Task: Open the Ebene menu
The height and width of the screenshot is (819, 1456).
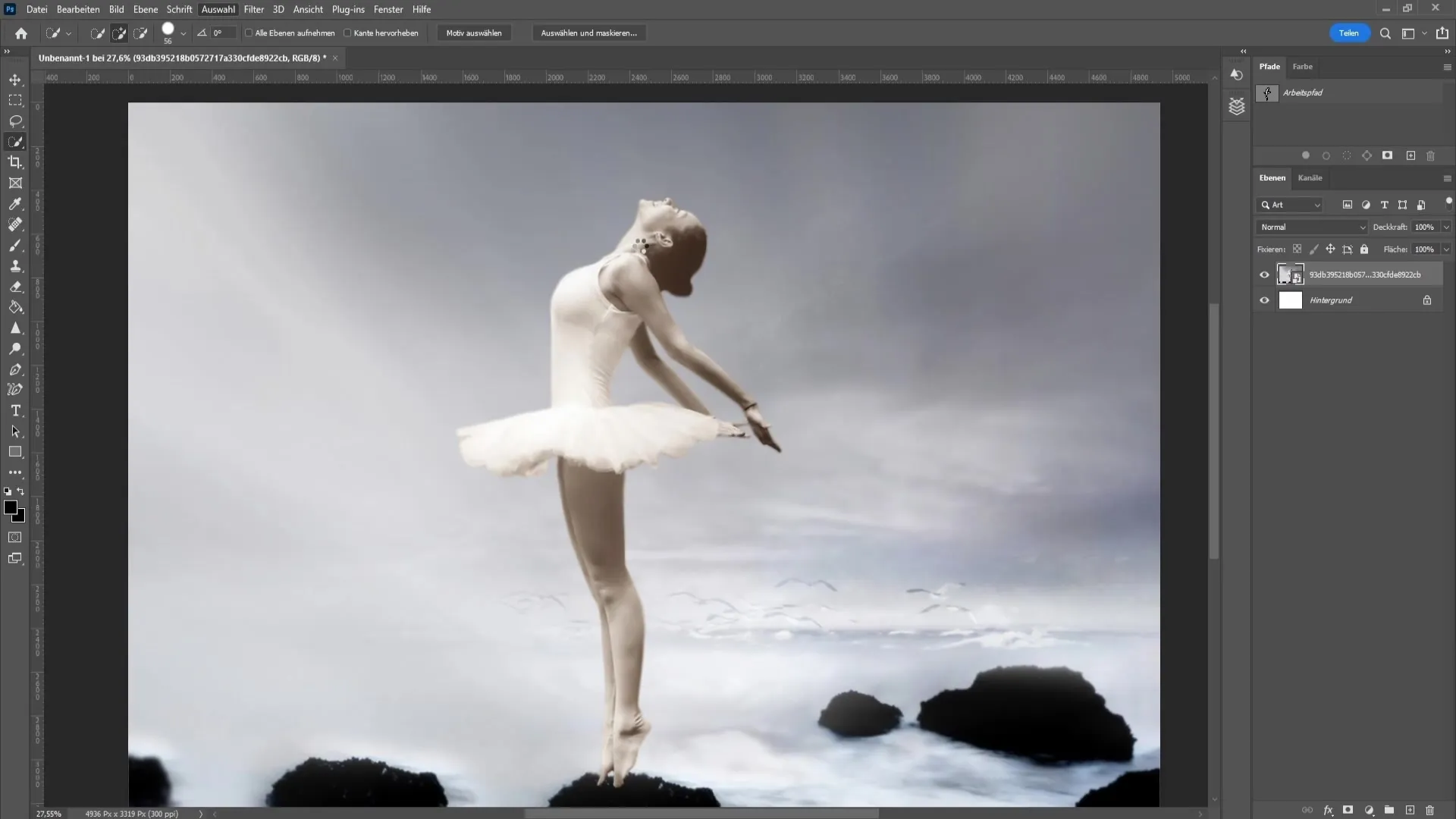Action: point(143,9)
